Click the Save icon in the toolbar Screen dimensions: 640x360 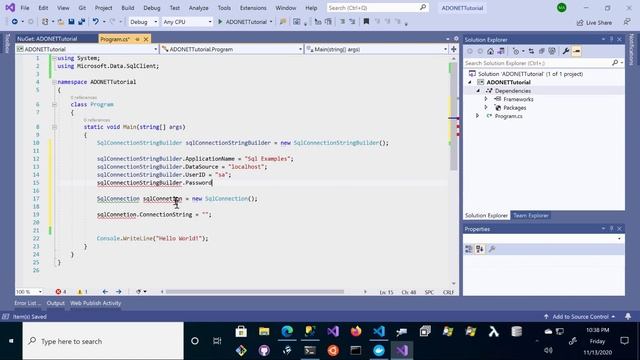tap(71, 22)
